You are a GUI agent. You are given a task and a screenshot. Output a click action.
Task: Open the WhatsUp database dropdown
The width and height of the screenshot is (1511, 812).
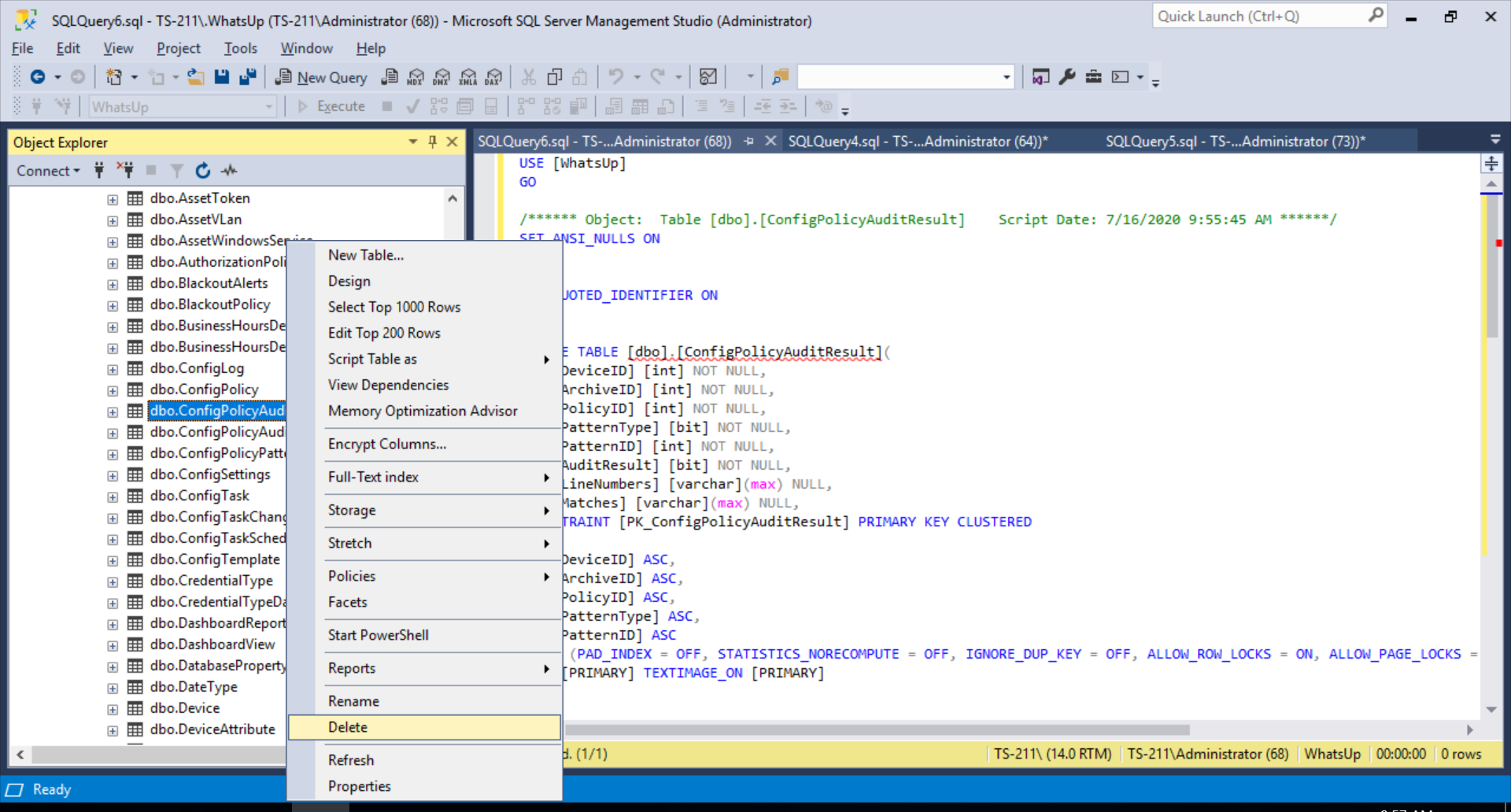268,106
